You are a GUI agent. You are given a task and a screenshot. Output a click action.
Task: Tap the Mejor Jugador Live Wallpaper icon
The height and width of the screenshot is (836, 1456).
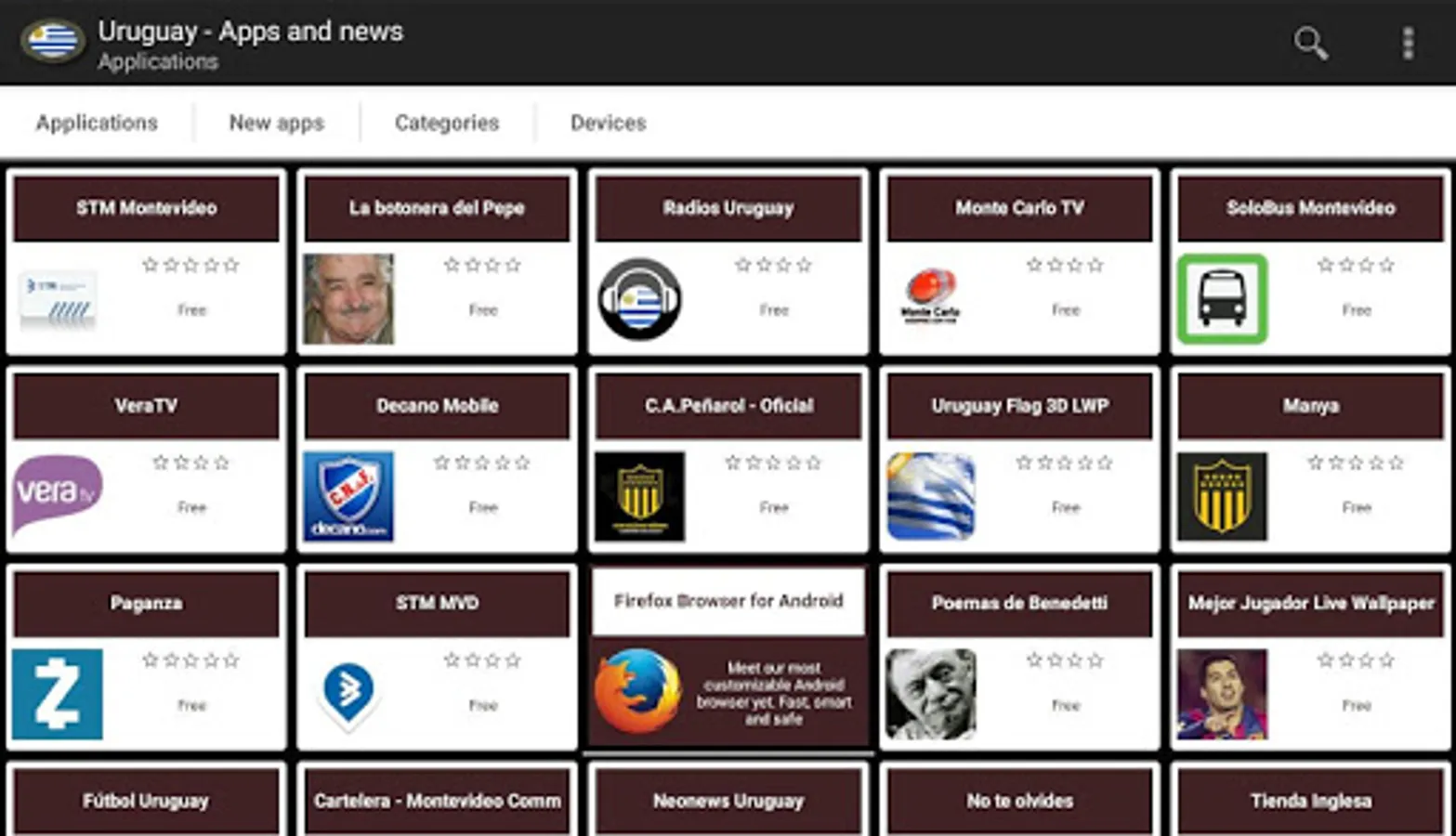coord(1222,694)
